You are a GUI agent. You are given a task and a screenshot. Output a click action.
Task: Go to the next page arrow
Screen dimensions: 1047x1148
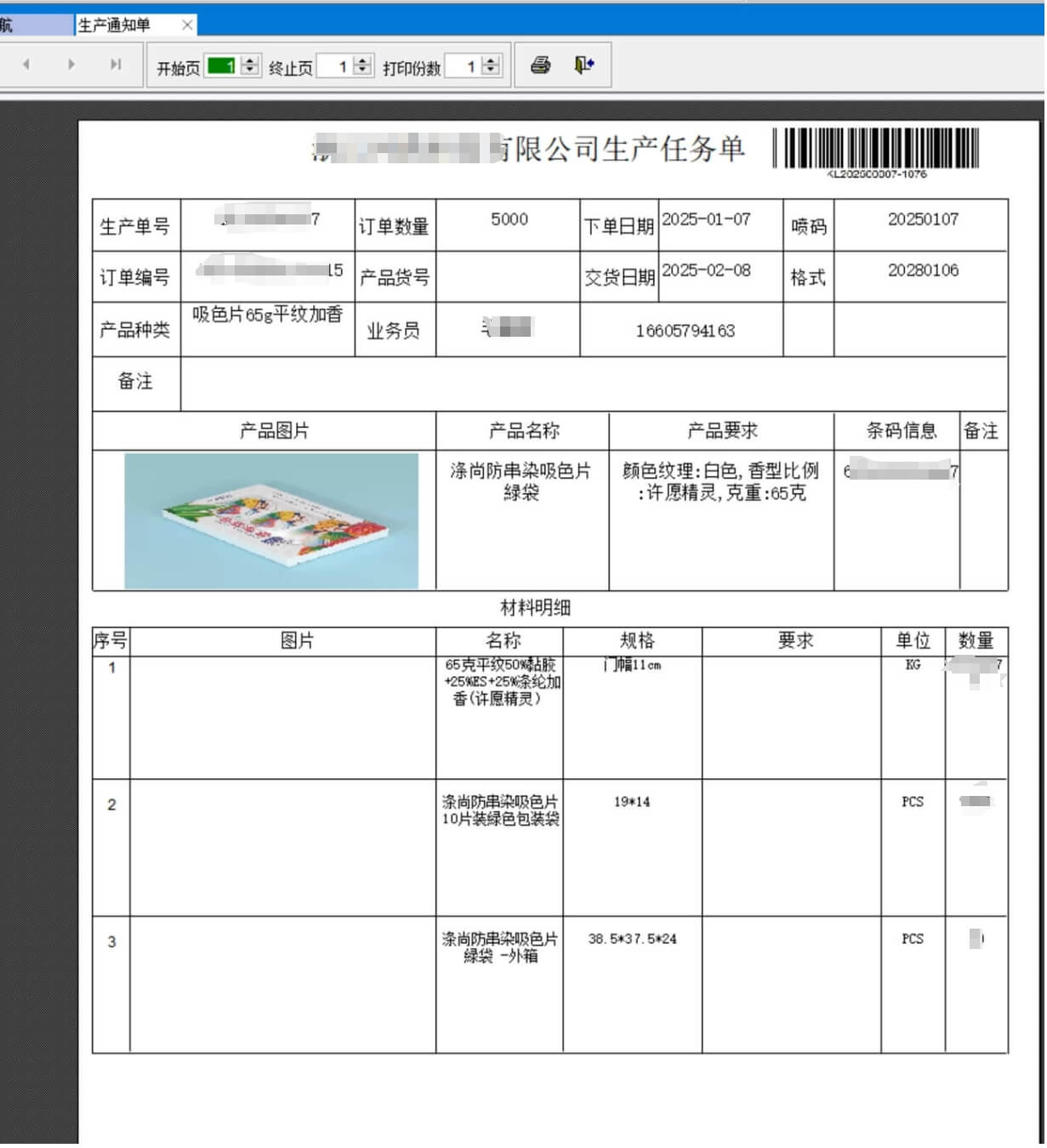click(x=71, y=65)
